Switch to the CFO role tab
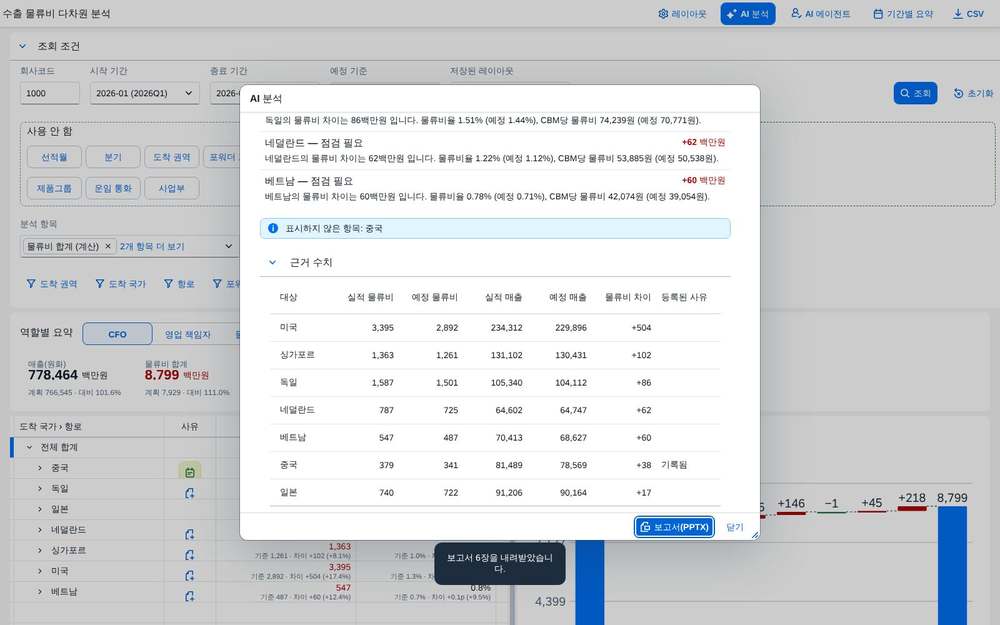Image resolution: width=1000 pixels, height=625 pixels. click(117, 334)
